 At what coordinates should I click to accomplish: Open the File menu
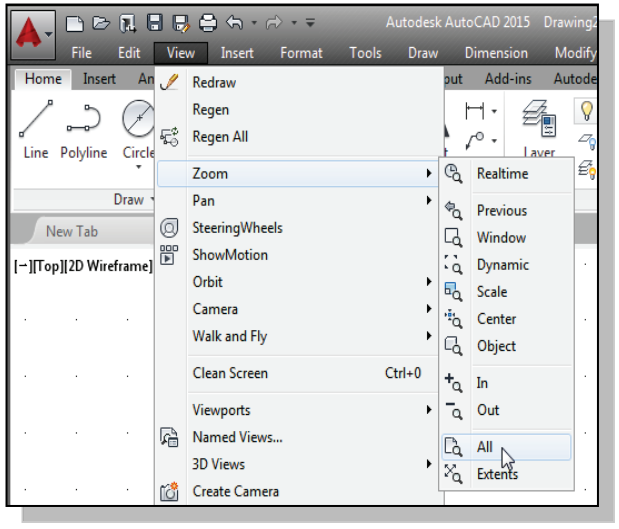(82, 53)
